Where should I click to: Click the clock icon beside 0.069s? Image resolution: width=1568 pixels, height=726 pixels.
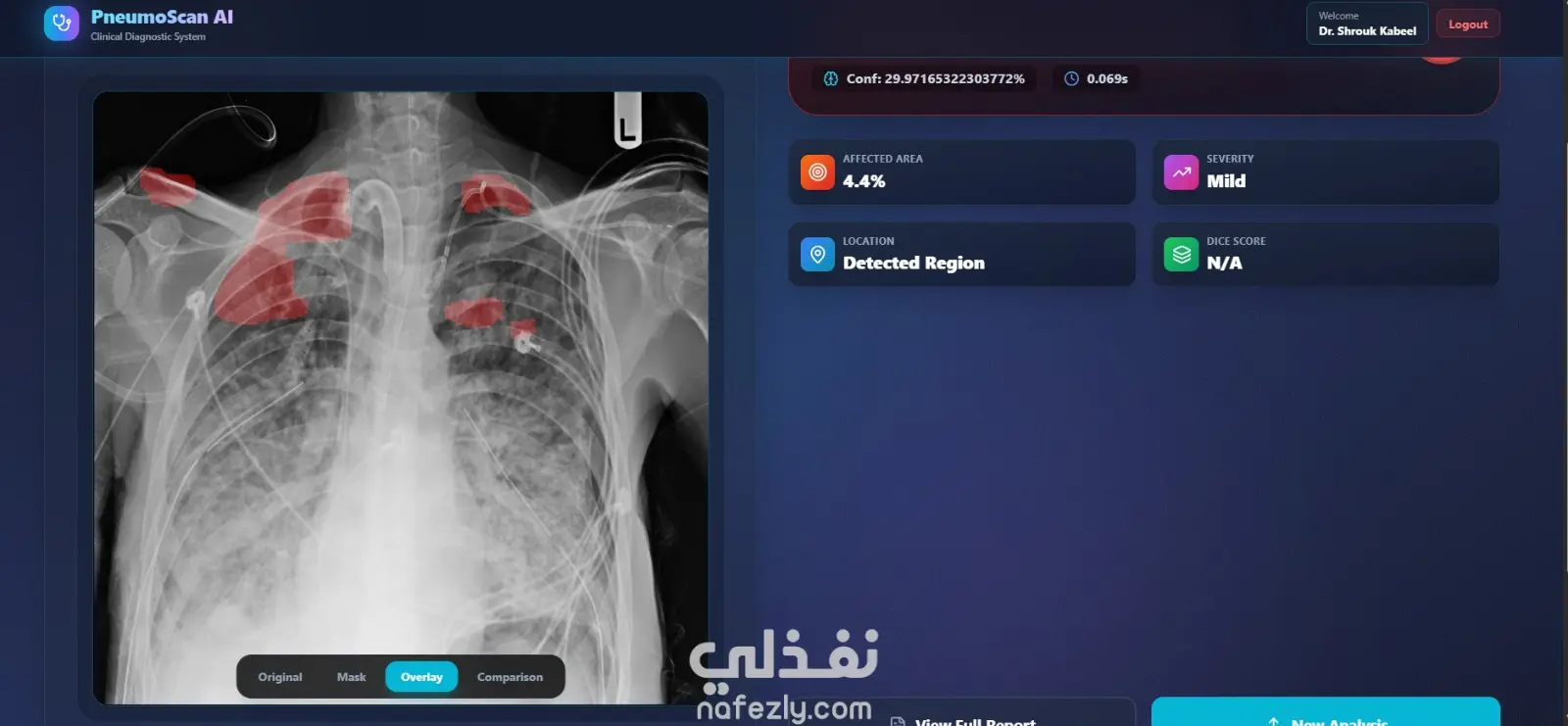tap(1071, 78)
